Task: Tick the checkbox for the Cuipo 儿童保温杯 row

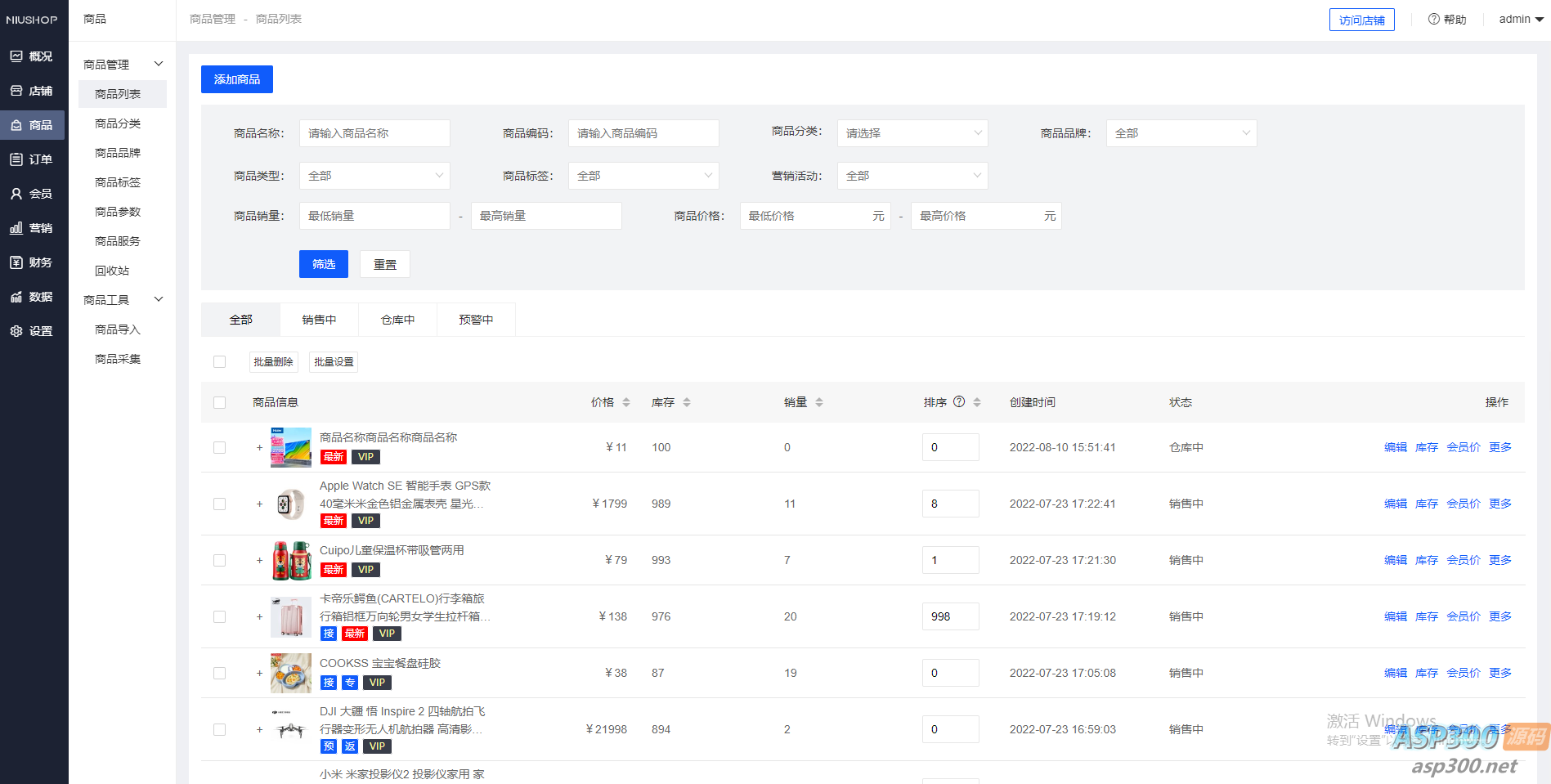Action: point(219,560)
